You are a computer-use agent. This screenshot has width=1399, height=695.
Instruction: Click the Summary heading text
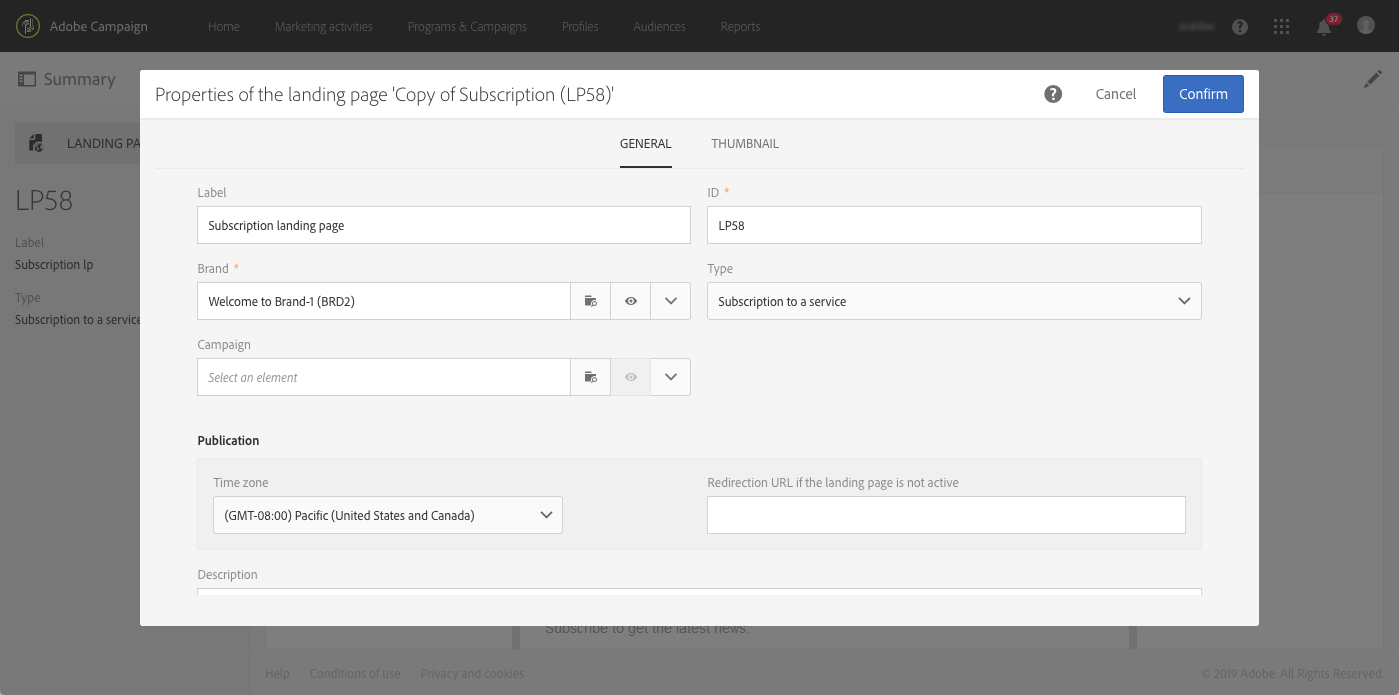coord(79,79)
